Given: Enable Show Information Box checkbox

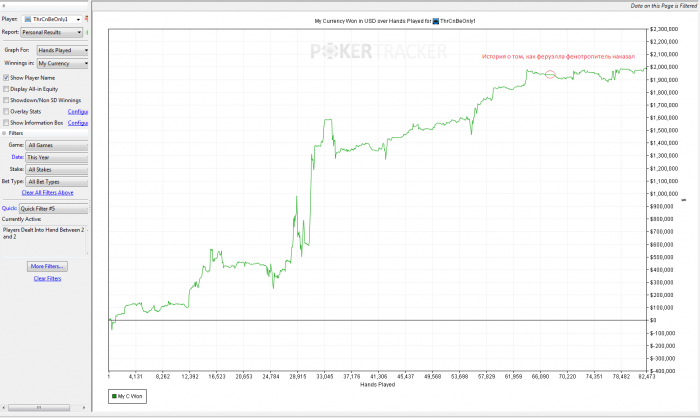Looking at the screenshot, I should pyautogui.click(x=6, y=122).
